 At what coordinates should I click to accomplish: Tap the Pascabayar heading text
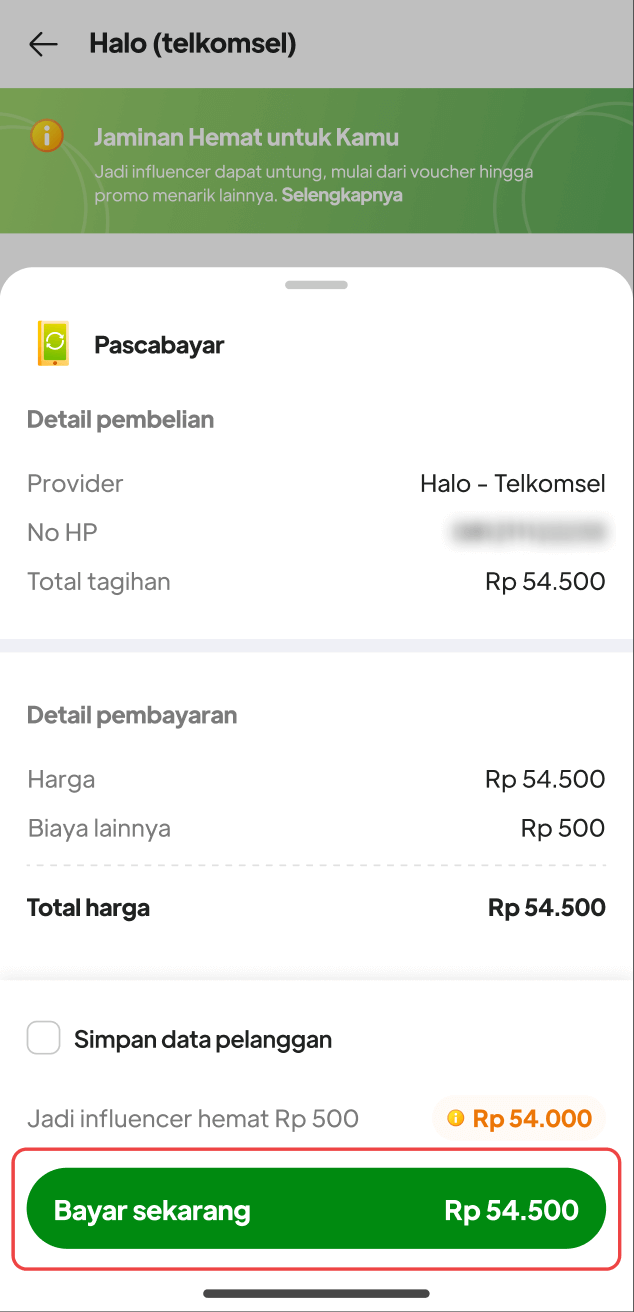[x=159, y=345]
